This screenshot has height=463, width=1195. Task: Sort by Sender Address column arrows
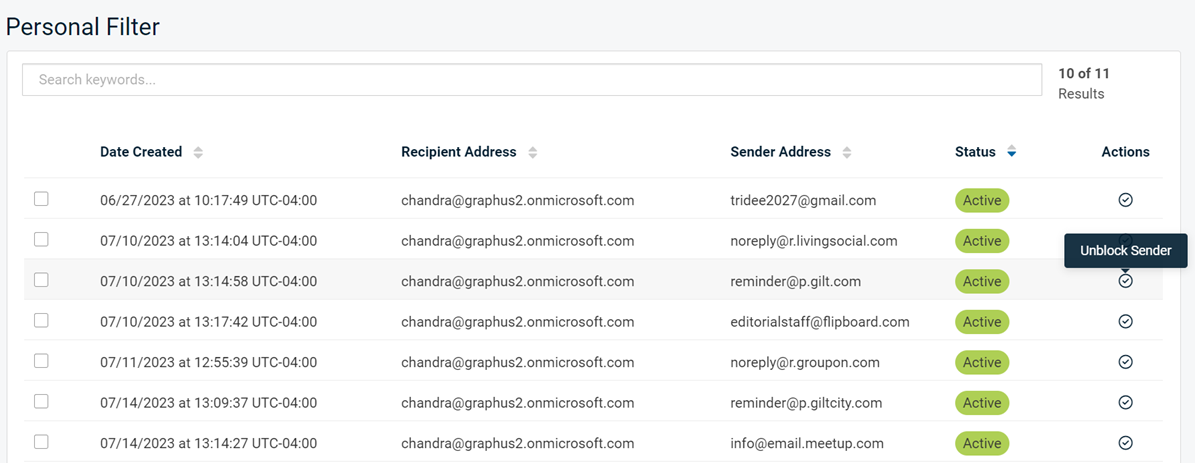coord(847,152)
